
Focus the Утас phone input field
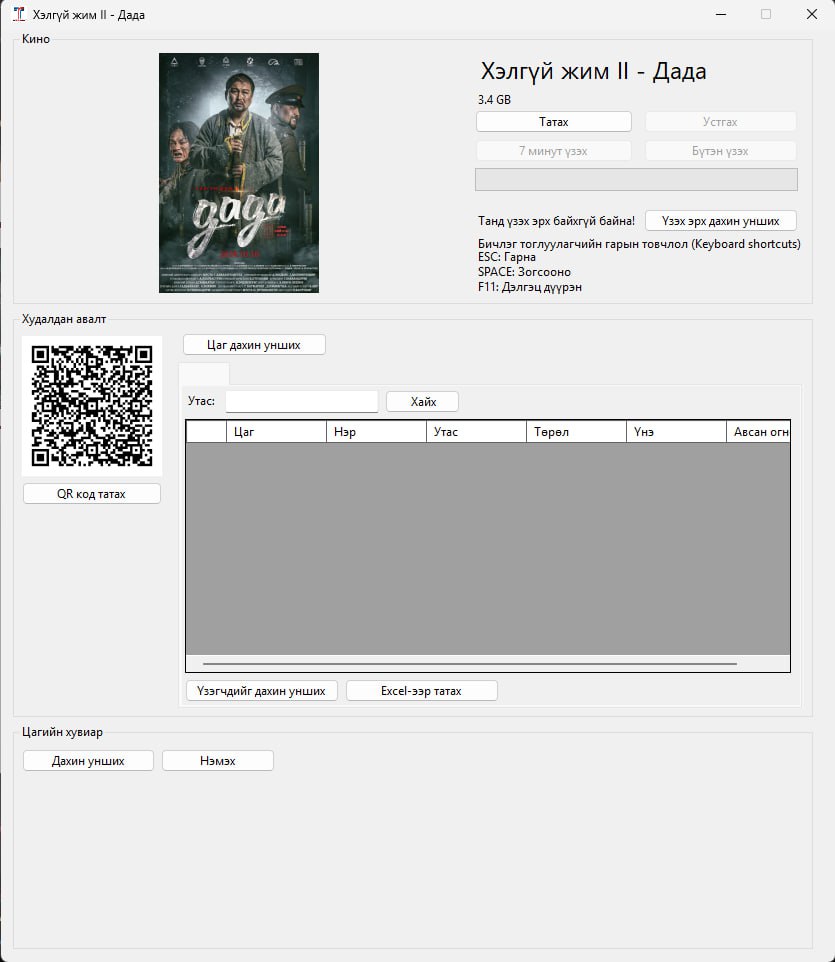tap(301, 402)
